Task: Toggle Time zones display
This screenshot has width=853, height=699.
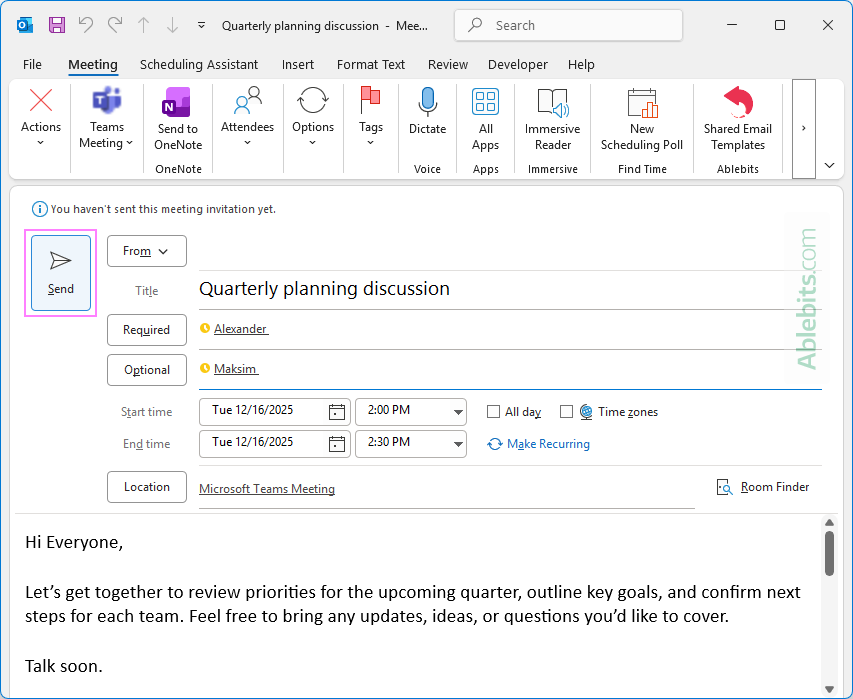Action: click(x=567, y=411)
